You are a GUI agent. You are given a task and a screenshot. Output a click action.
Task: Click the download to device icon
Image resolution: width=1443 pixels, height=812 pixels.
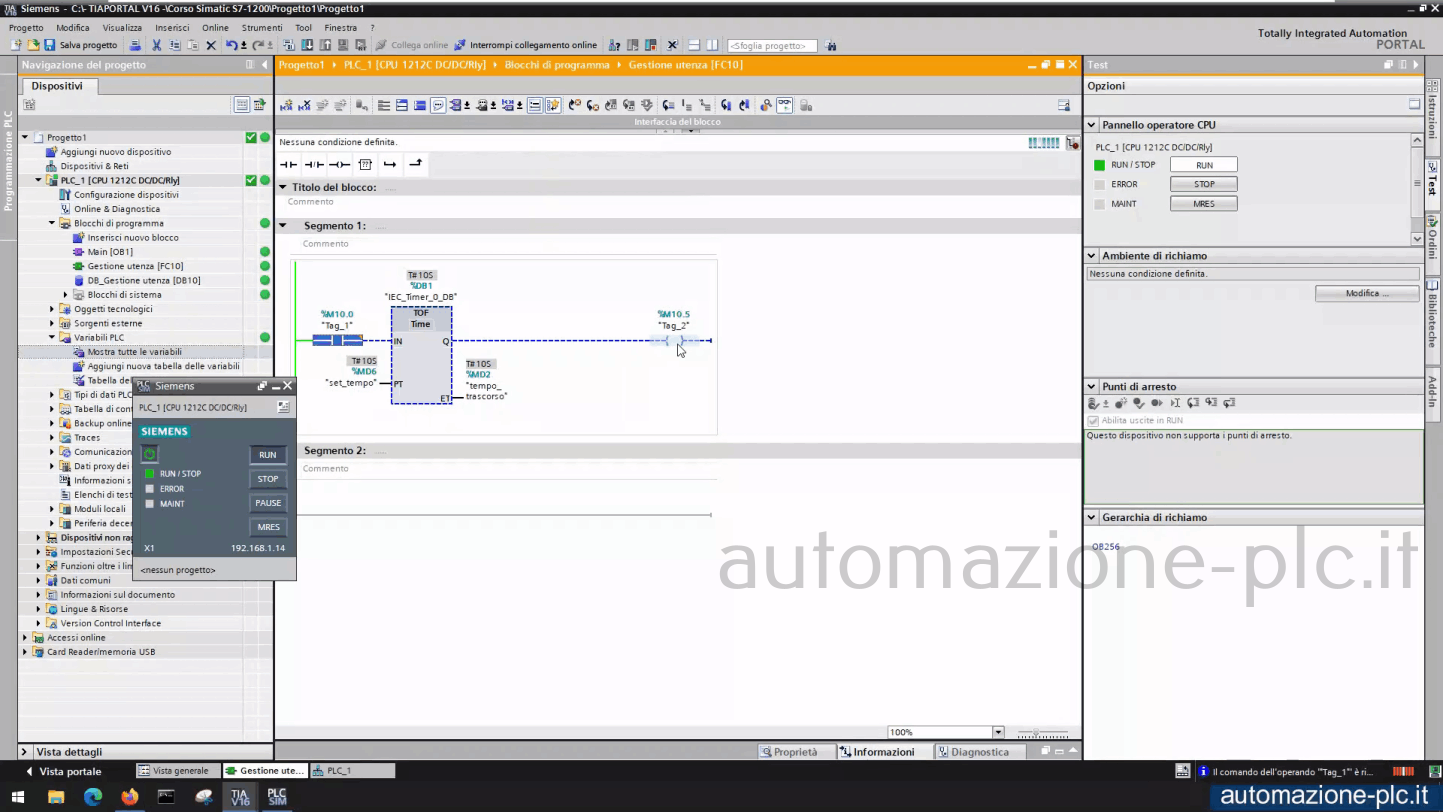[x=307, y=45]
